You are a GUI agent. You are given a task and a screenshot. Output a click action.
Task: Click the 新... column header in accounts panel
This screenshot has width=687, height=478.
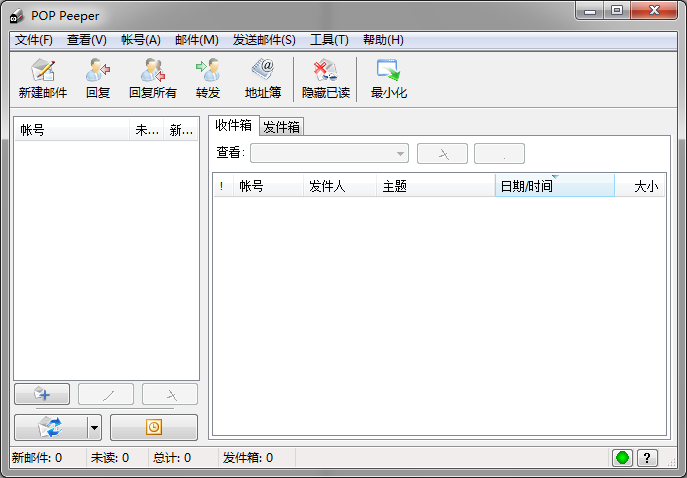coord(181,130)
